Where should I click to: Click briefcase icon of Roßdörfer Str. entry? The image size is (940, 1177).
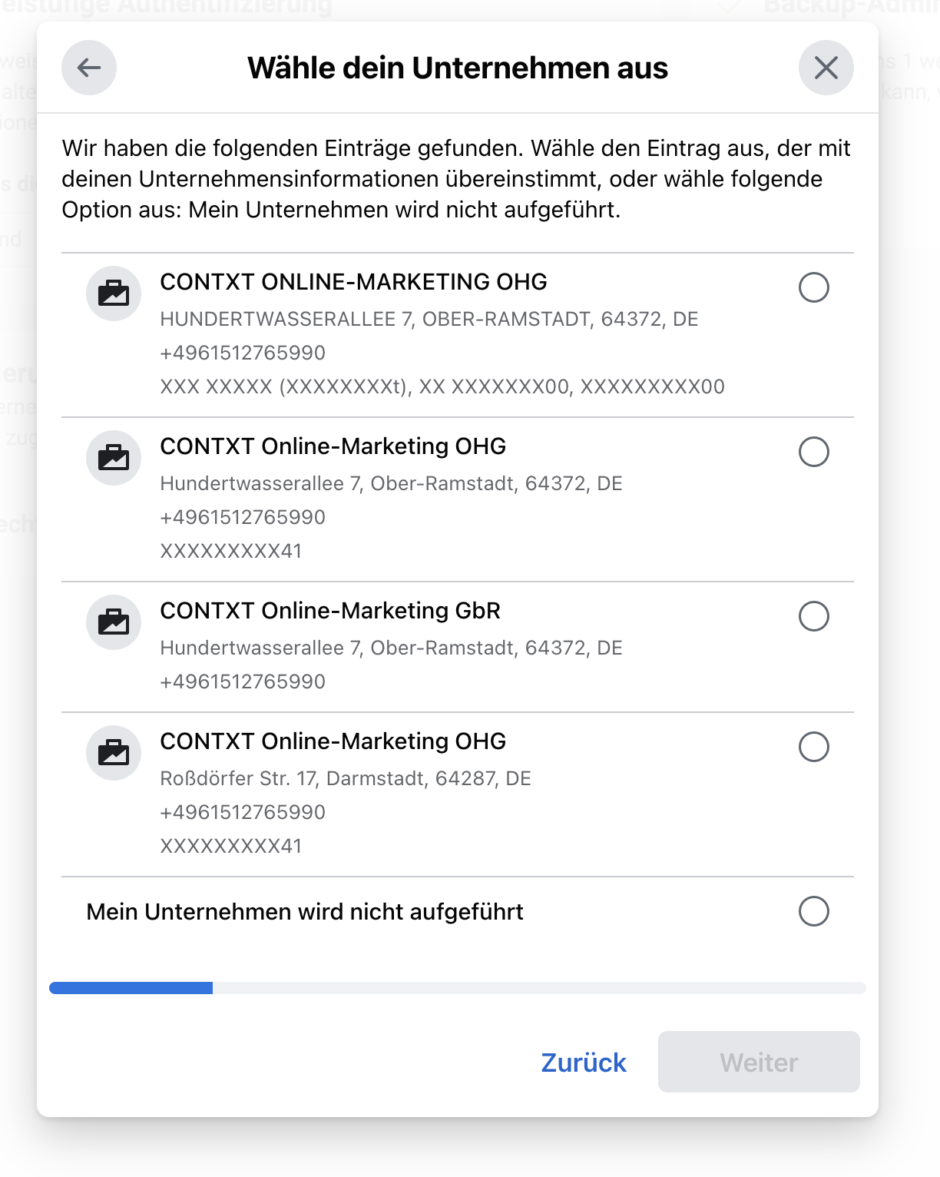pos(113,753)
